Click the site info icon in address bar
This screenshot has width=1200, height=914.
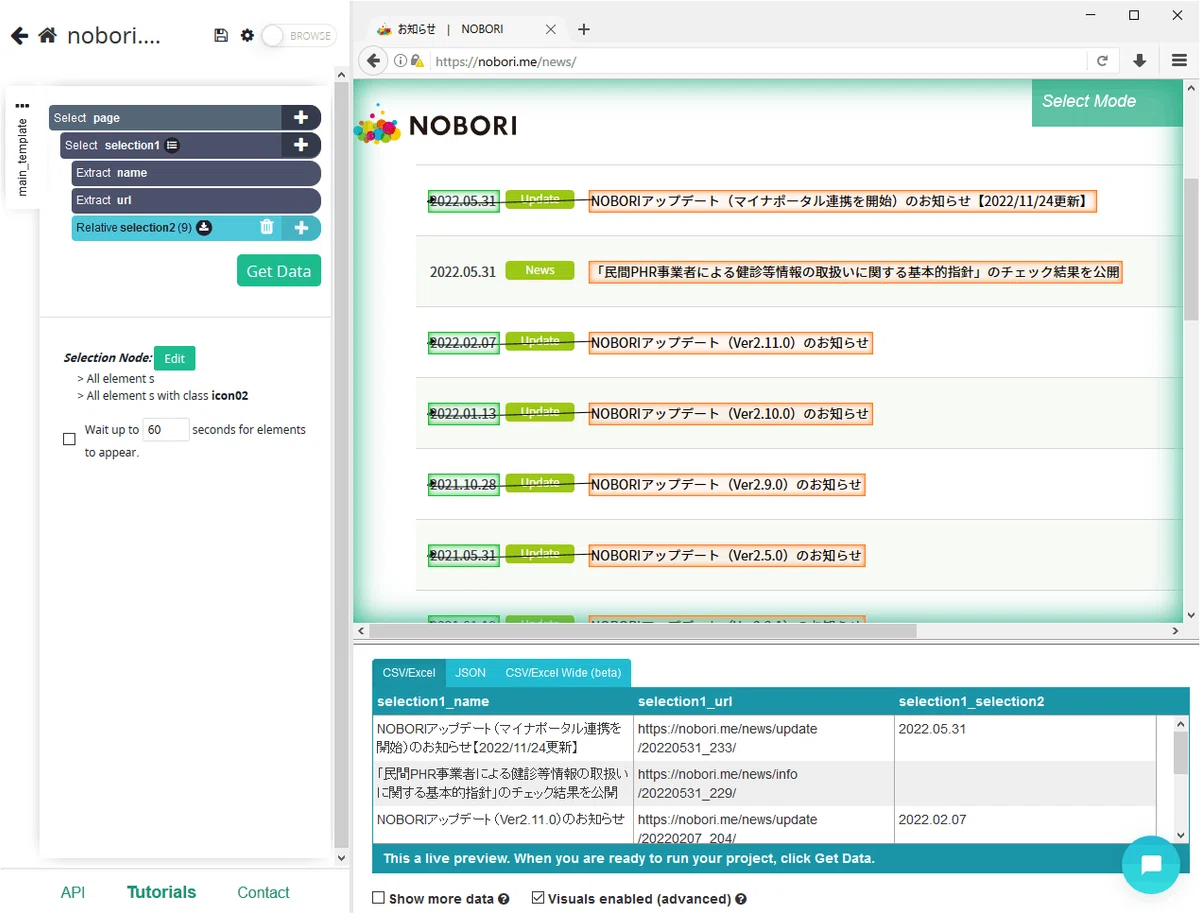coord(400,61)
